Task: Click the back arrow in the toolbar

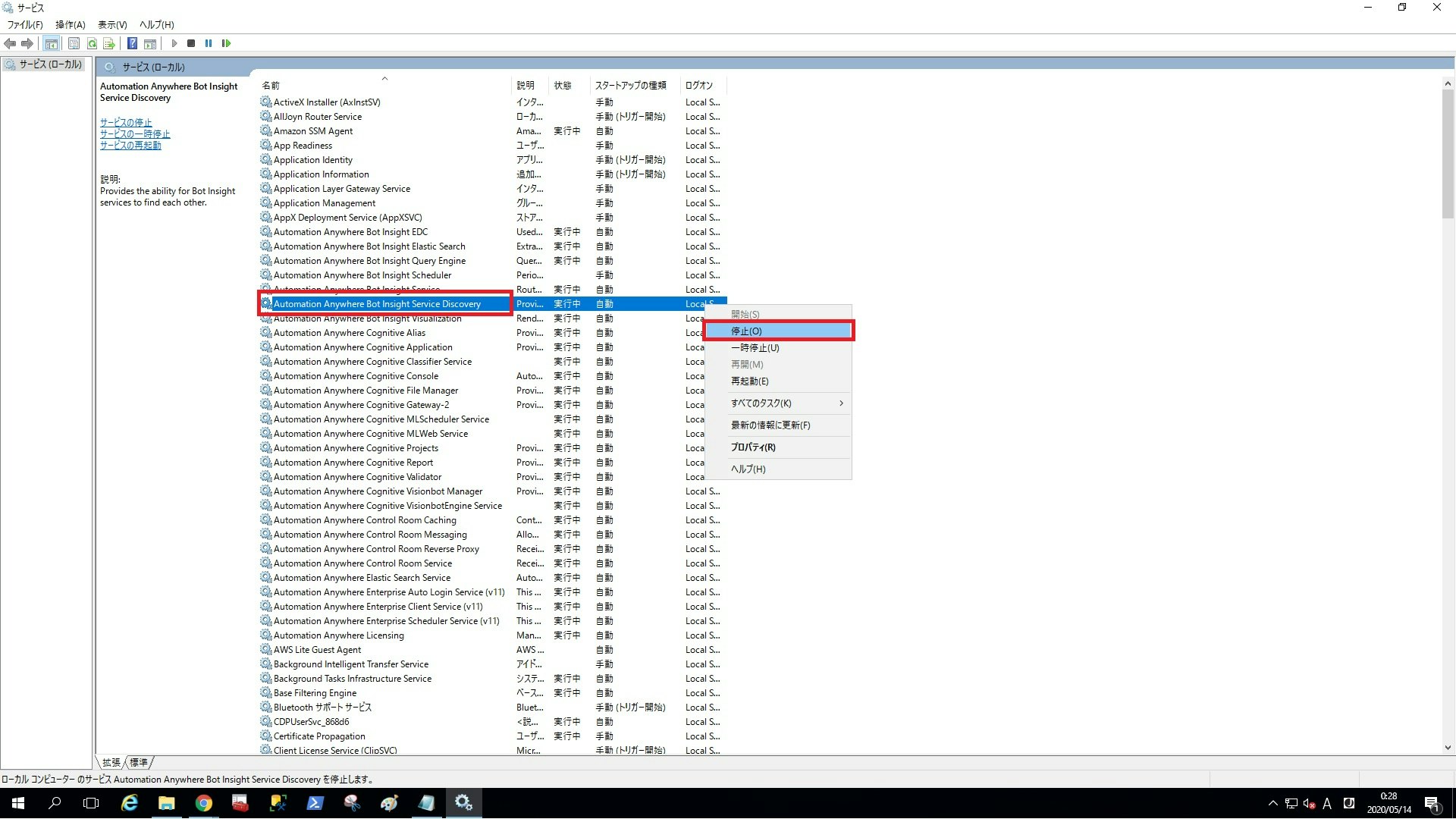Action: click(10, 43)
